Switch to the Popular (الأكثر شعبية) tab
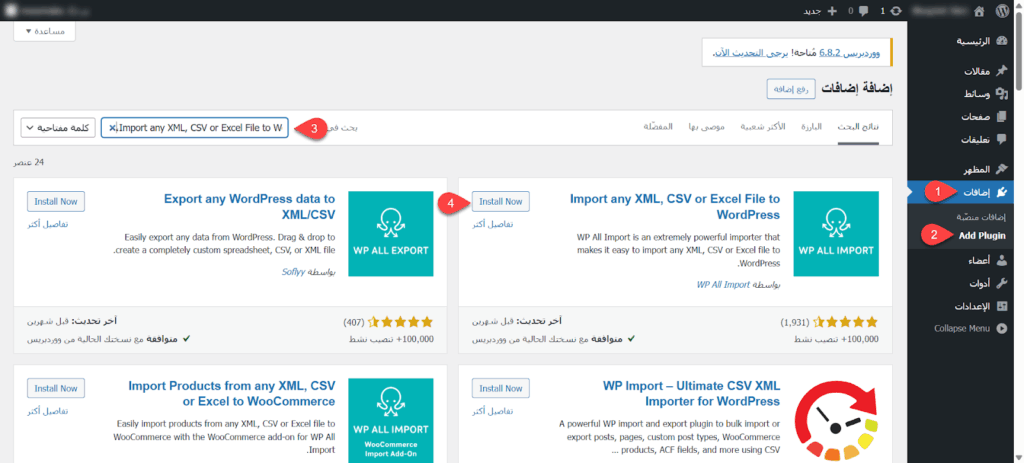The width and height of the screenshot is (1024, 463). pyautogui.click(x=762, y=127)
